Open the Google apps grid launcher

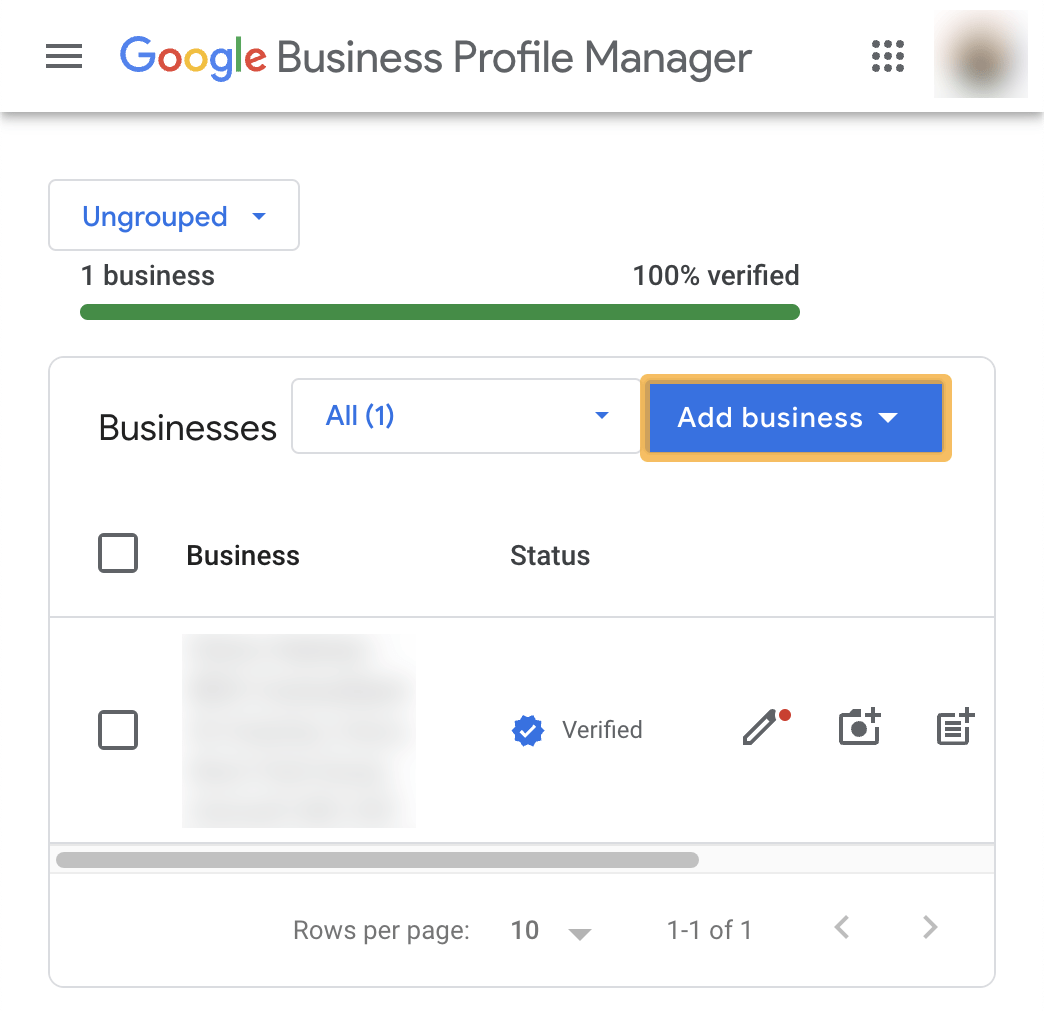(x=887, y=57)
